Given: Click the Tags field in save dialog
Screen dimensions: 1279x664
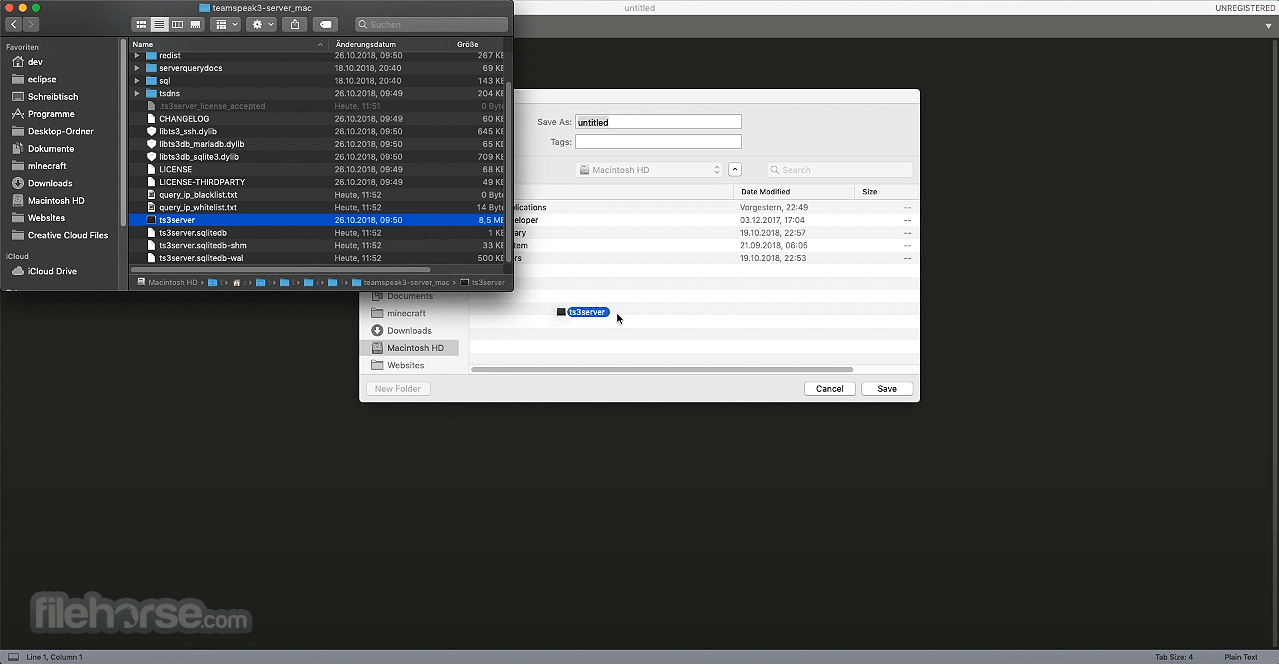Looking at the screenshot, I should tap(658, 142).
